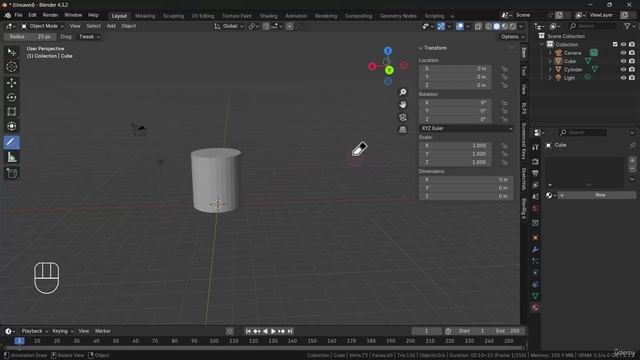Open the Render properties tab icon
This screenshot has height=360, width=640.
535,162
